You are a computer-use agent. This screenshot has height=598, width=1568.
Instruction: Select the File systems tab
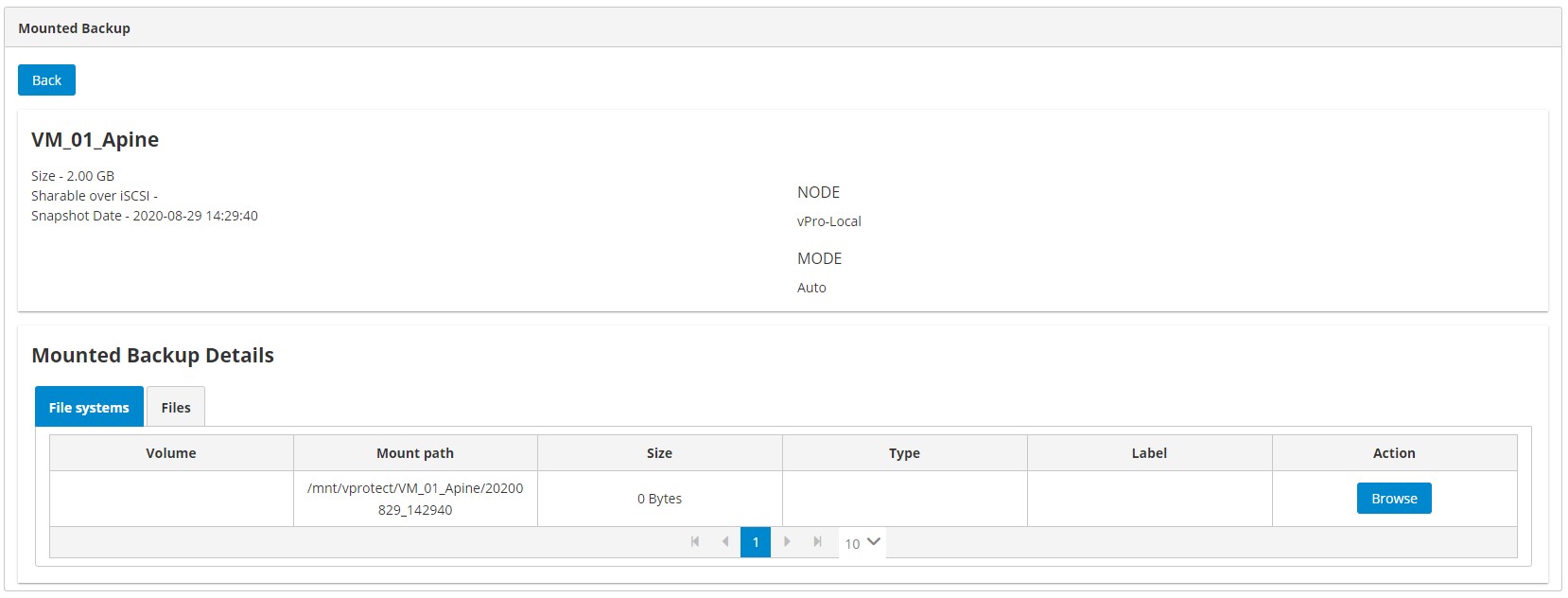[x=89, y=407]
